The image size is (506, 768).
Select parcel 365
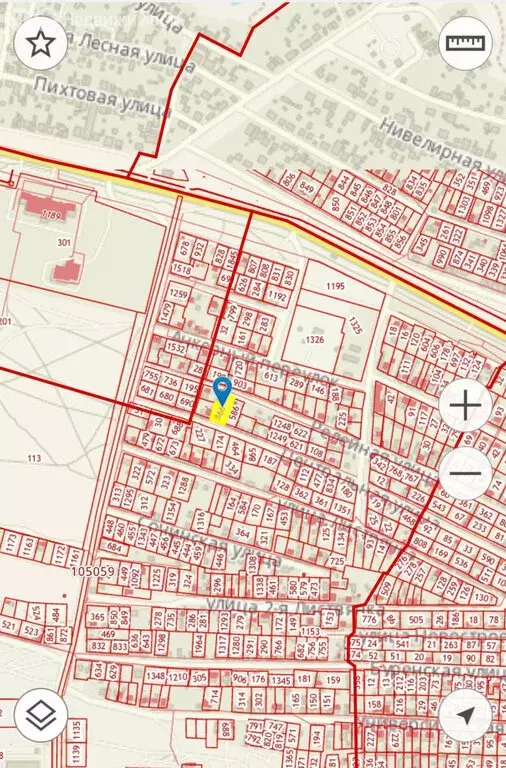97,617
